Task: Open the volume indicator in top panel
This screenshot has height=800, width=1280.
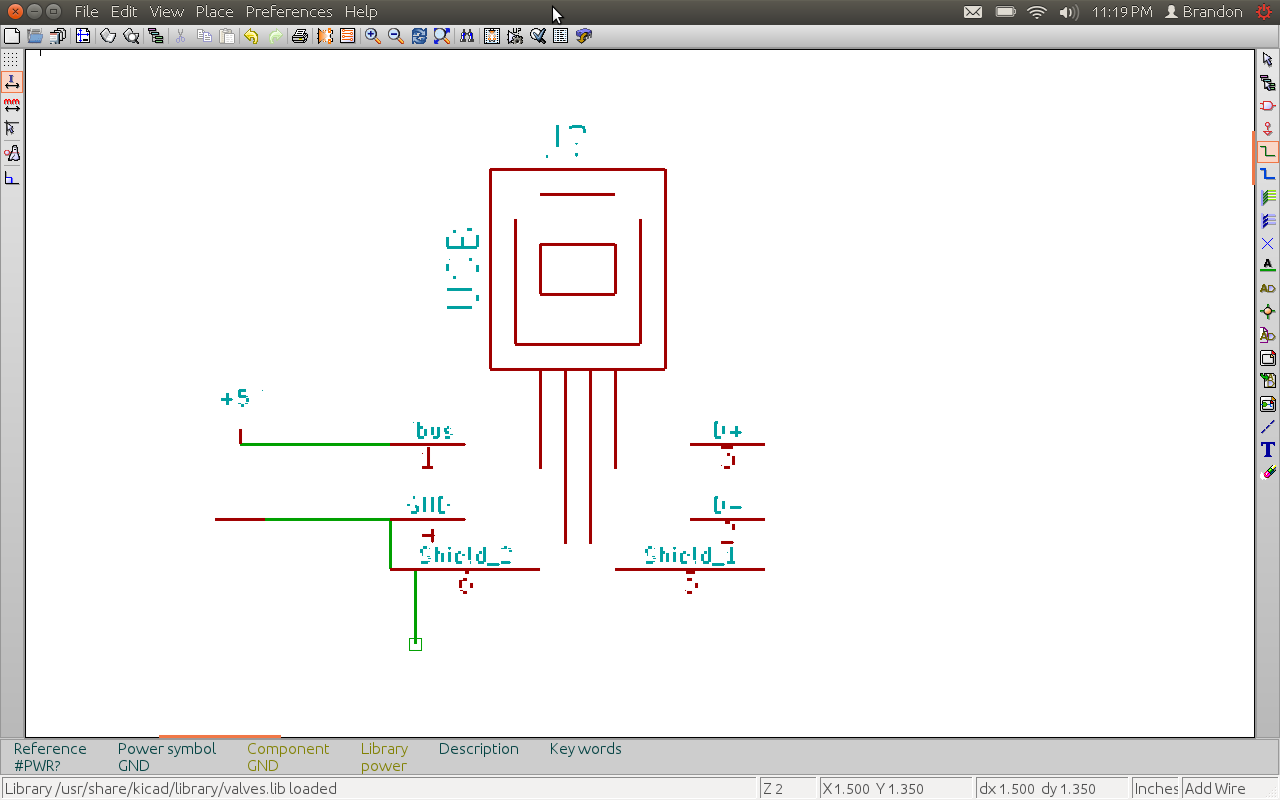Action: click(1068, 12)
